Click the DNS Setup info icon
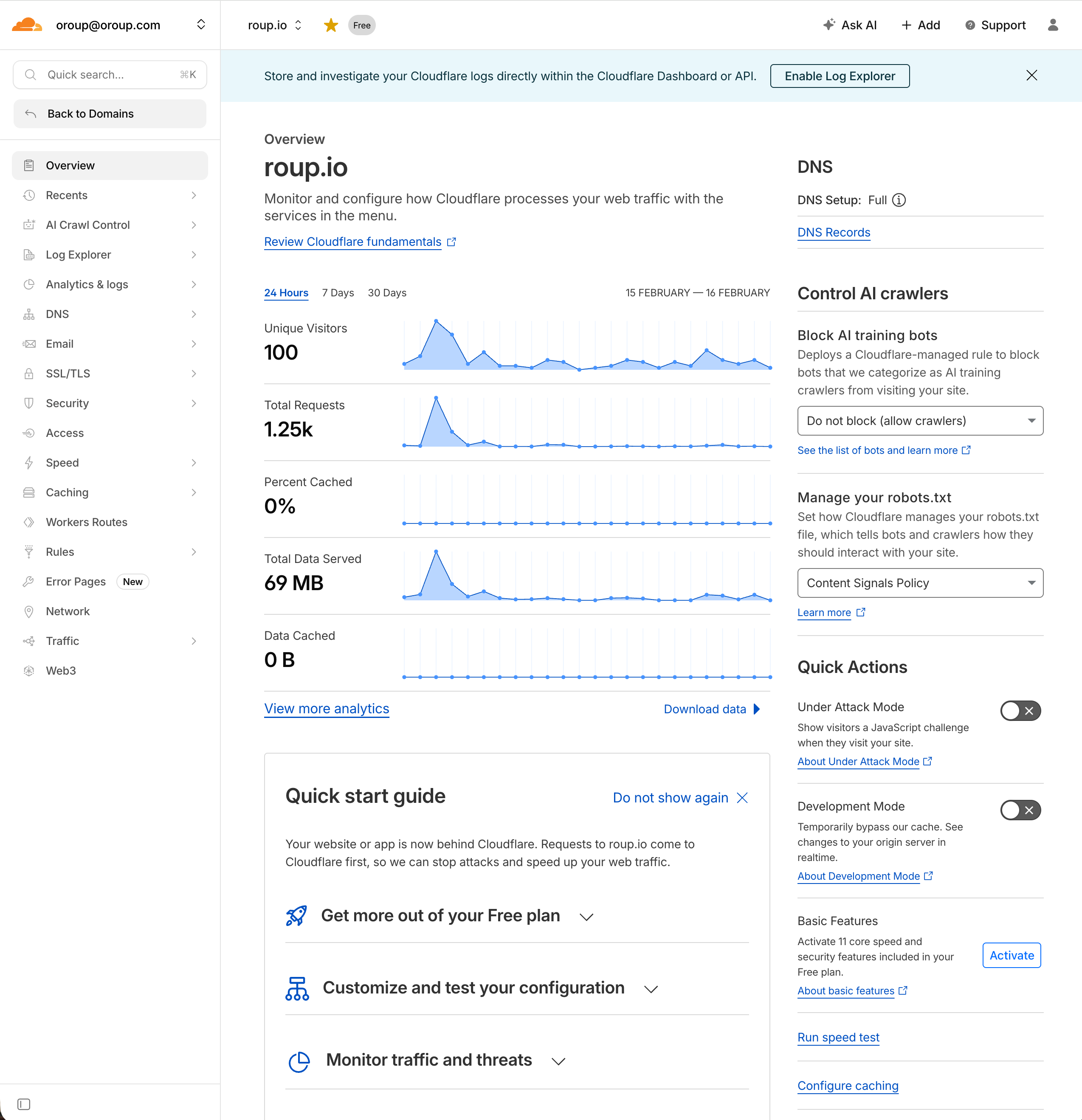 (x=899, y=200)
